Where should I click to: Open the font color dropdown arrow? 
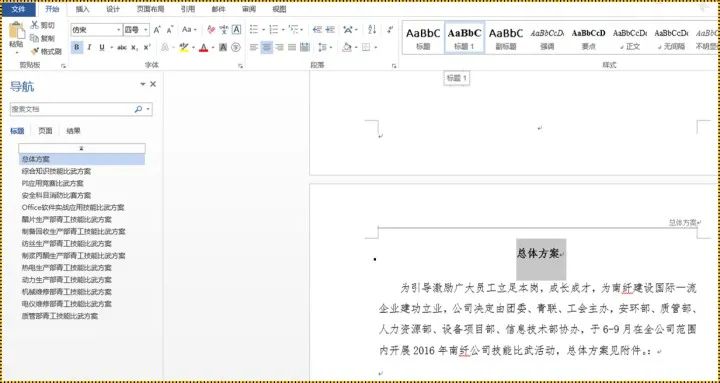(213, 47)
